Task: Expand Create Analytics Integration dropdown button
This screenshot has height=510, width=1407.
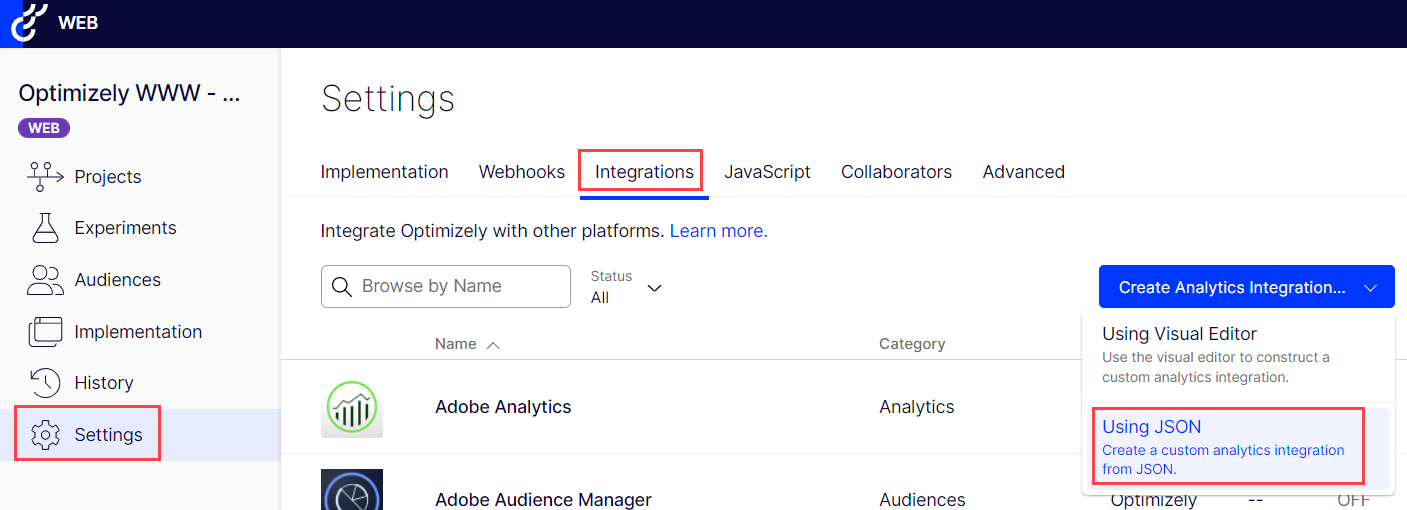Action: pyautogui.click(x=1246, y=287)
